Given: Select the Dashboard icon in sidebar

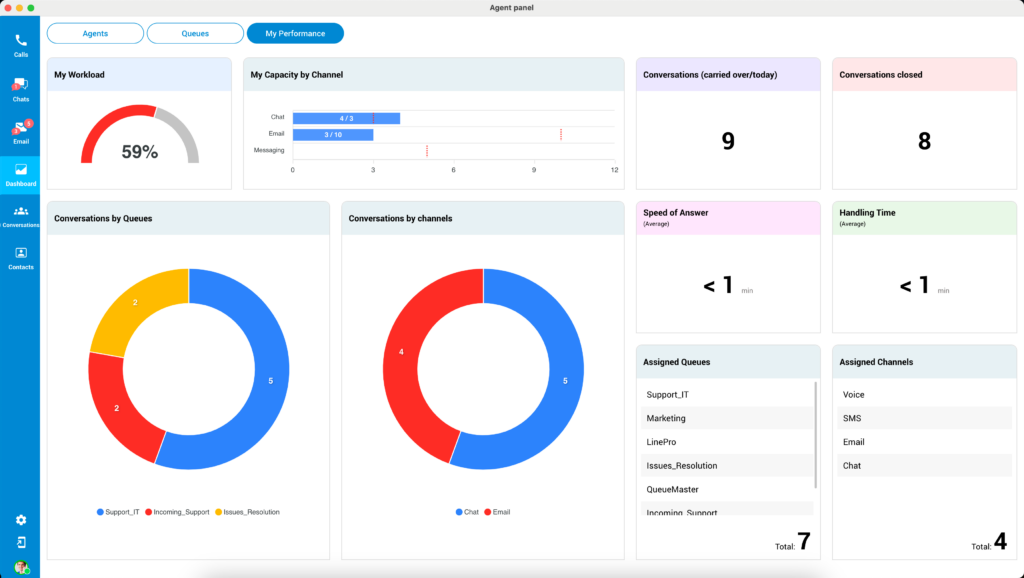Looking at the screenshot, I should click(20, 175).
